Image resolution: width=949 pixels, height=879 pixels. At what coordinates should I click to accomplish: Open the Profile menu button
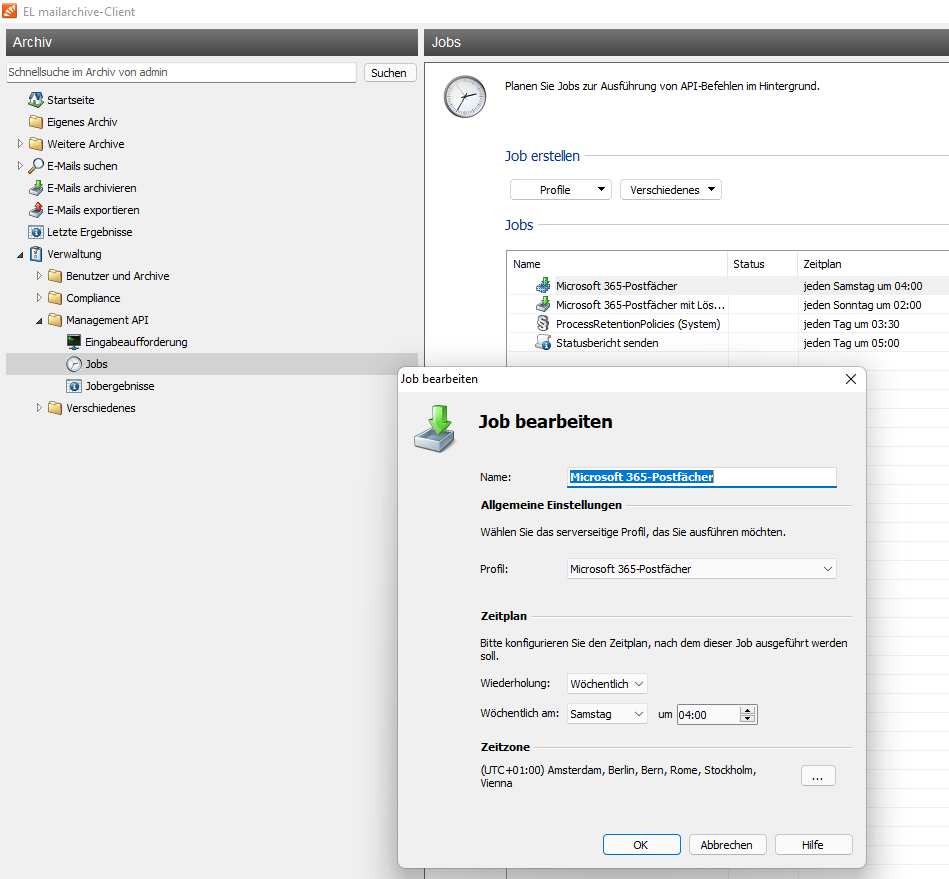point(560,190)
